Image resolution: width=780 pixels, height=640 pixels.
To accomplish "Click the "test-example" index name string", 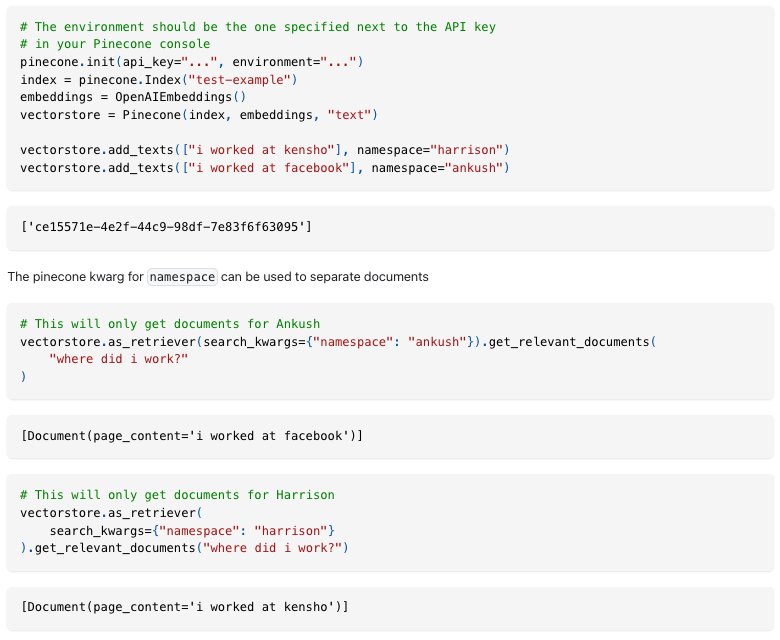I will point(240,80).
